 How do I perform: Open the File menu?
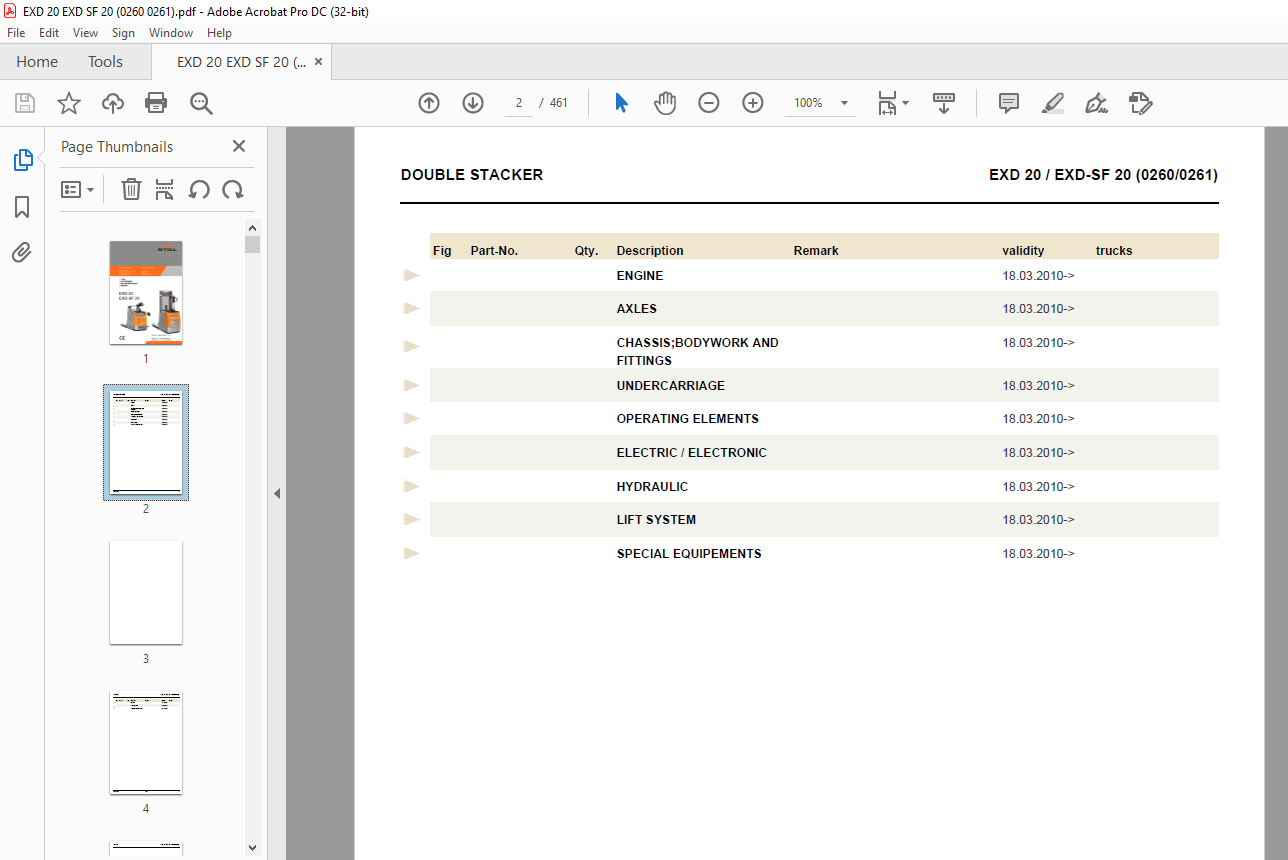tap(16, 33)
